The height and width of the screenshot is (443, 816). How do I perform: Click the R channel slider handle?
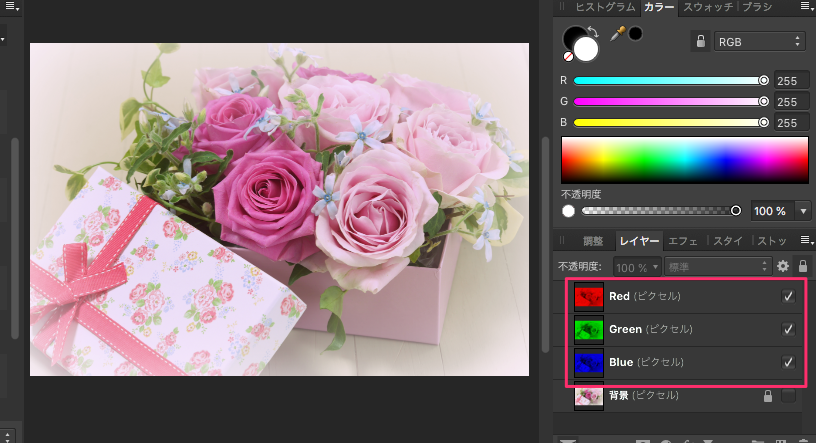point(764,80)
